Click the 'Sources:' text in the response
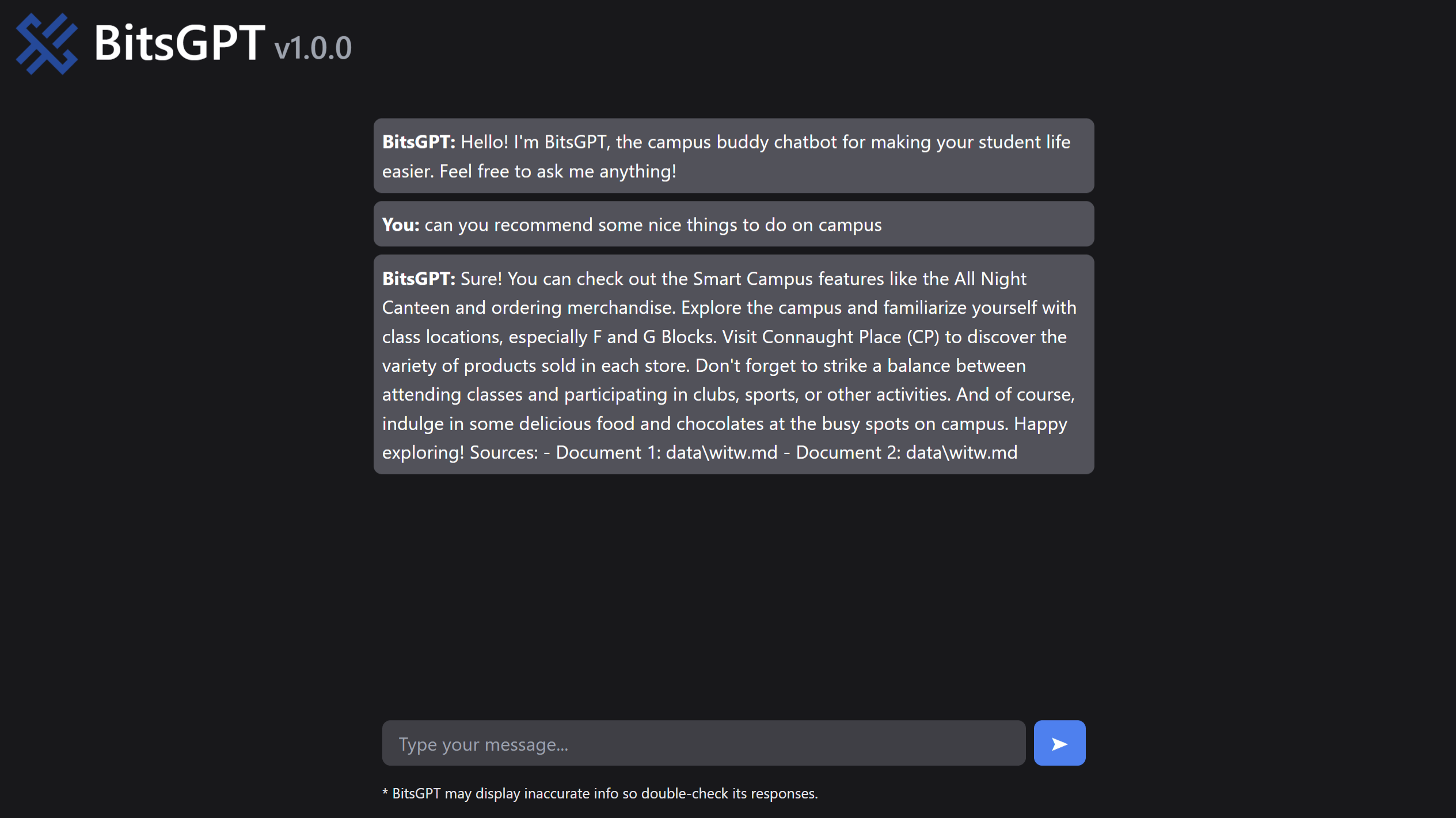 [504, 452]
